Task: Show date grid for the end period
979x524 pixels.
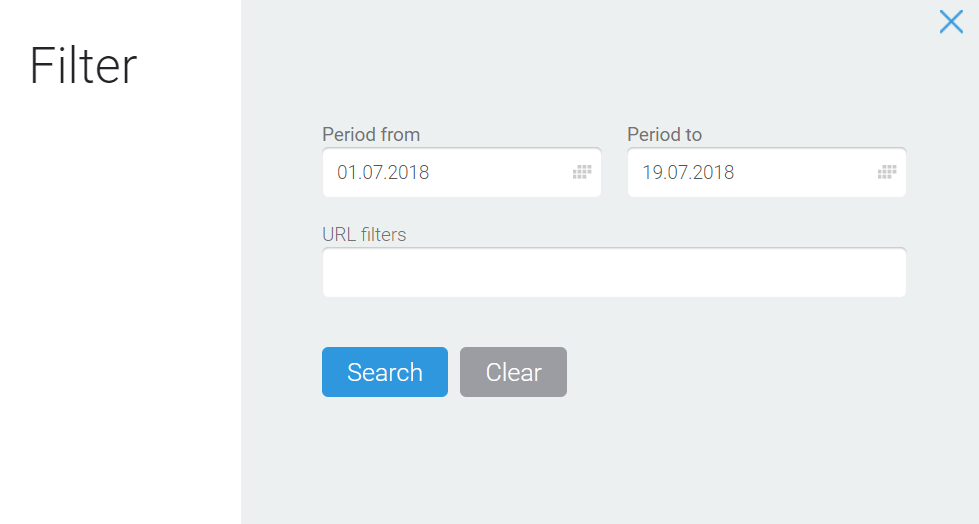Action: (x=887, y=172)
